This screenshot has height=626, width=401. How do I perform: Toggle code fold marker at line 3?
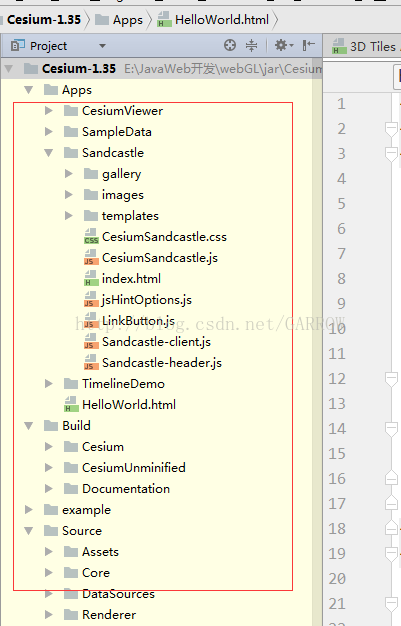[x=391, y=154]
